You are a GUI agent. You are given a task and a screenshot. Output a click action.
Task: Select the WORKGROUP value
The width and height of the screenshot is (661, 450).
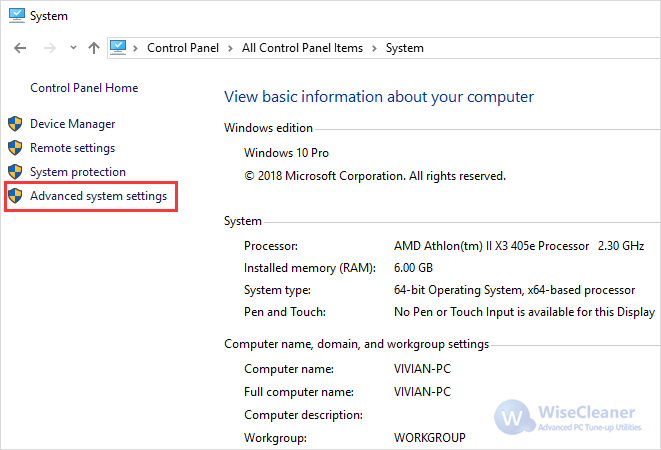430,438
